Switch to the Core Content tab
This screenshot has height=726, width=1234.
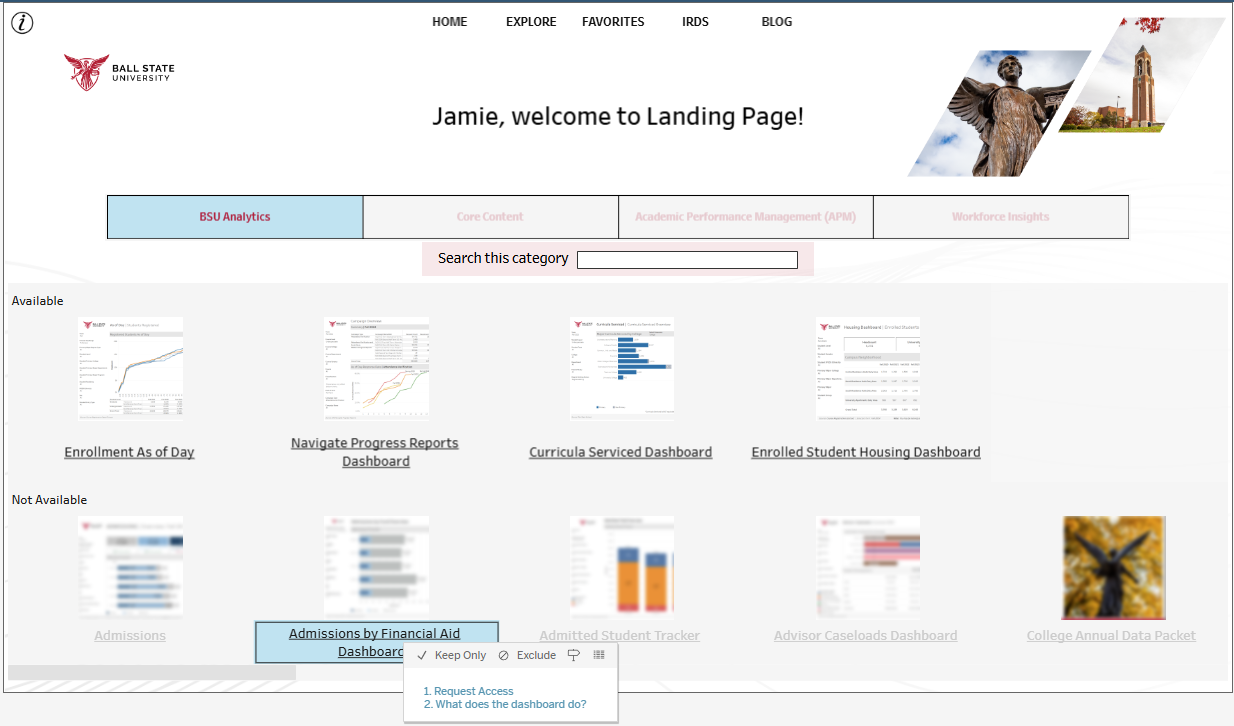click(490, 217)
